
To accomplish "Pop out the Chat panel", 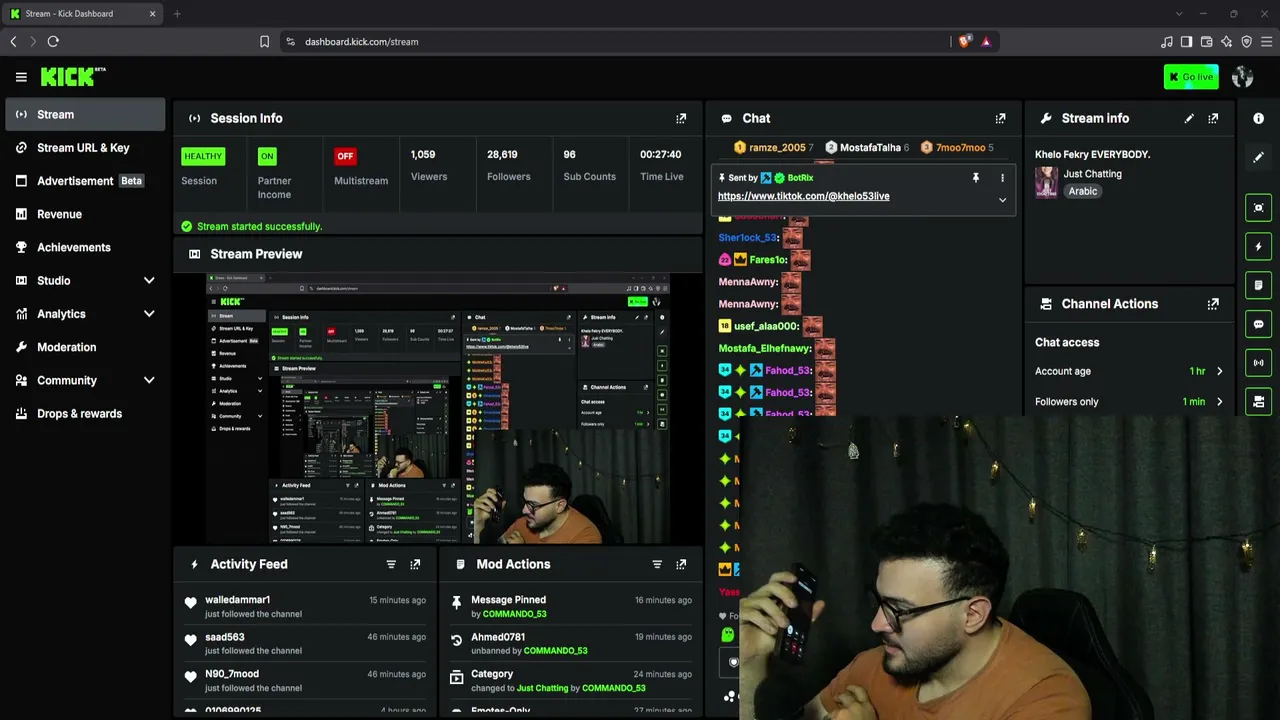I will pos(1000,118).
